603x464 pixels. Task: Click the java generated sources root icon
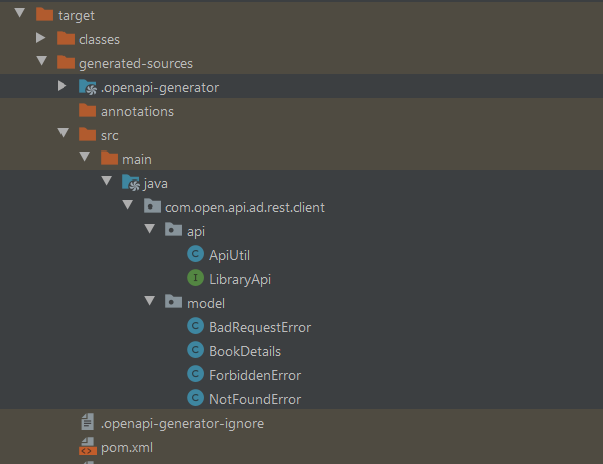tap(131, 183)
